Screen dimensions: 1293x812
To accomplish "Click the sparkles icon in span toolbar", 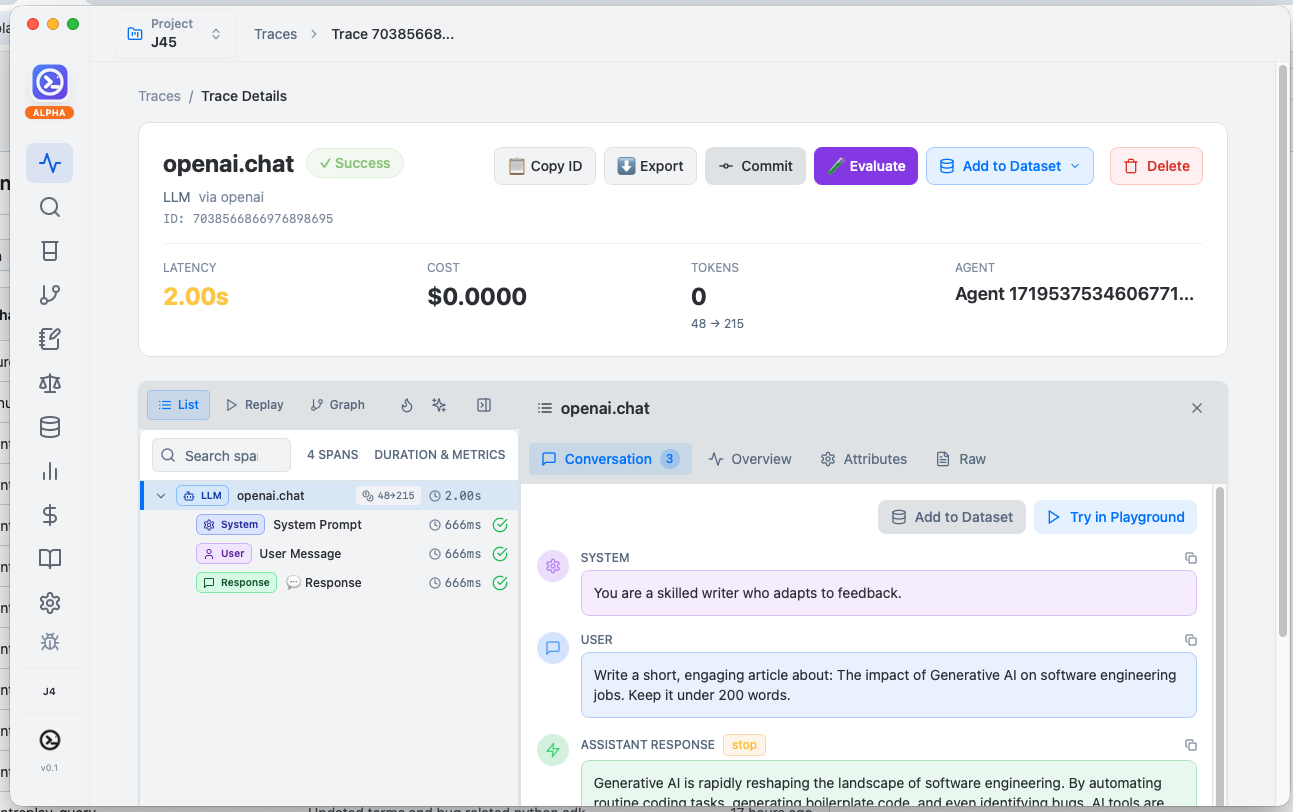I will click(438, 405).
